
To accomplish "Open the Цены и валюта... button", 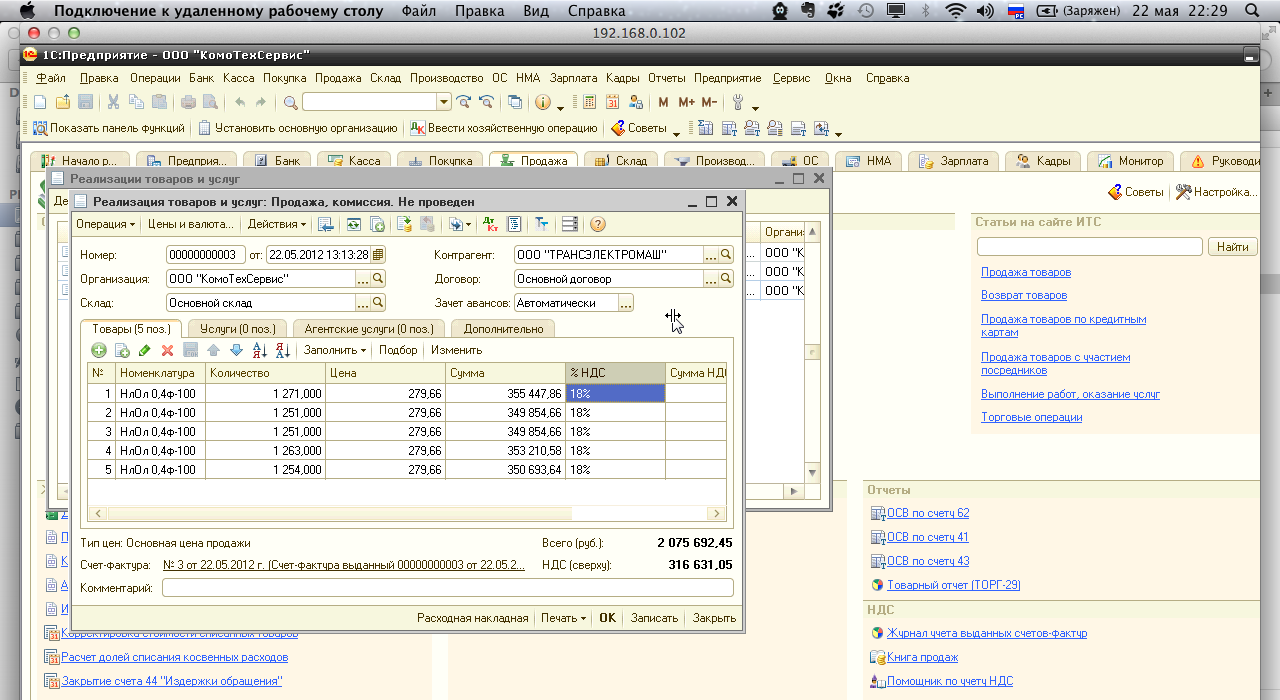I will (191, 224).
